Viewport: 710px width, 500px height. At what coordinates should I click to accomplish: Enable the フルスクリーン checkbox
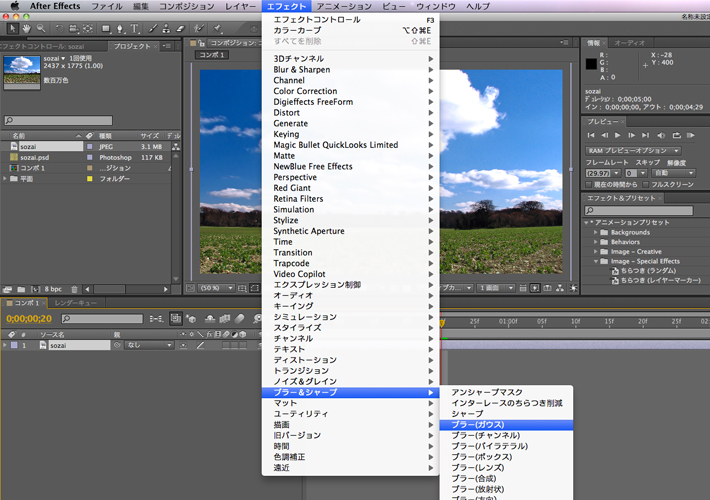tap(646, 185)
